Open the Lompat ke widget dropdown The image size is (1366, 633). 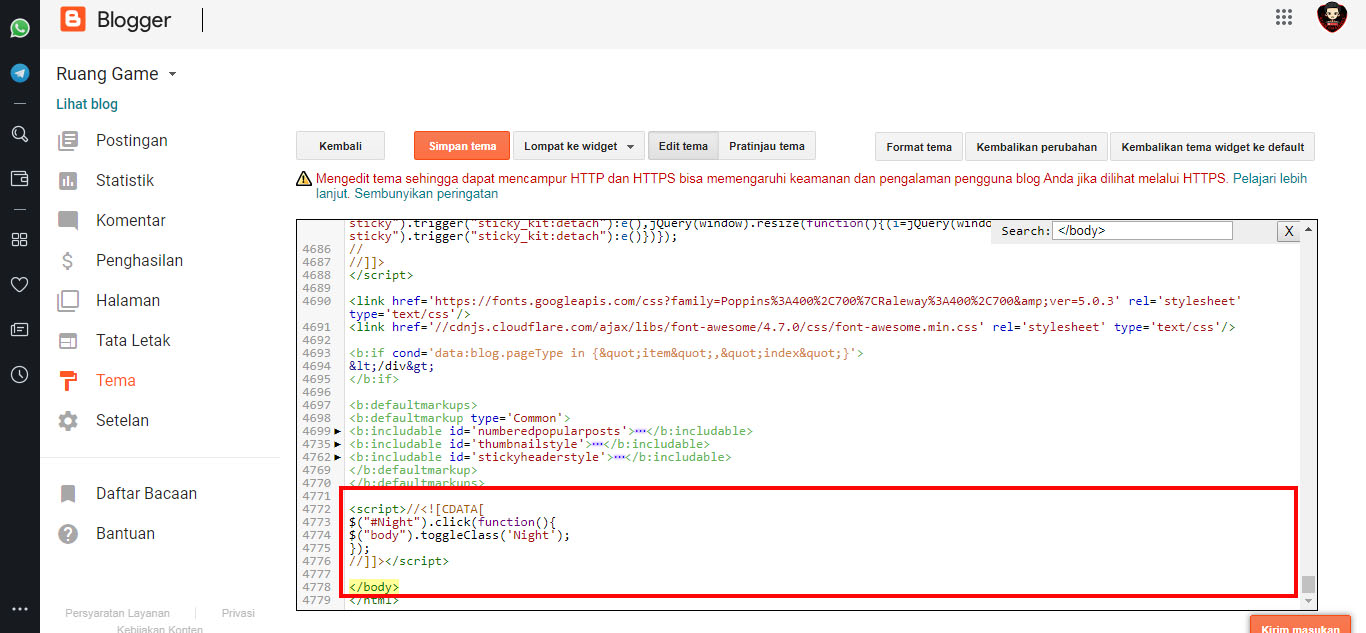coord(578,146)
